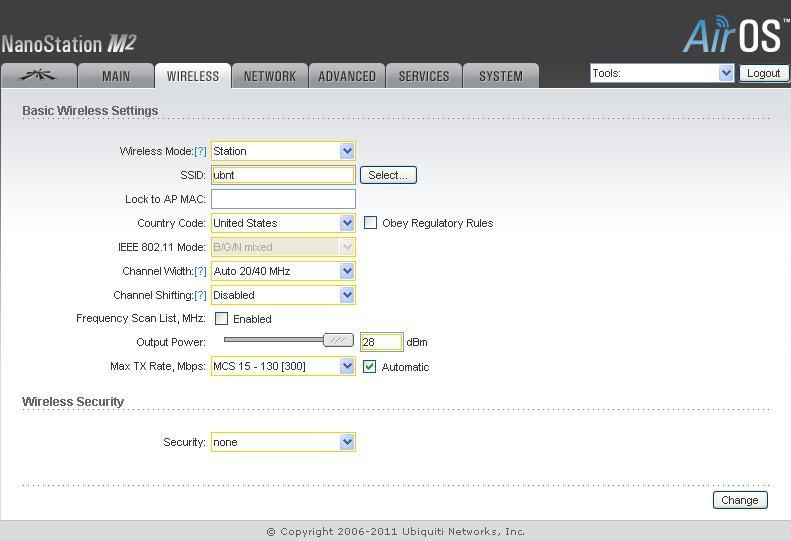This screenshot has width=791, height=541.
Task: Click the Lock to AP MAC field
Action: (283, 199)
